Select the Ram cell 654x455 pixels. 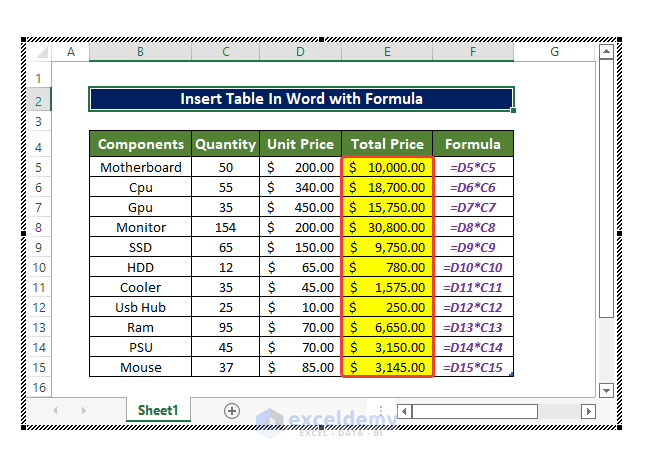click(141, 327)
